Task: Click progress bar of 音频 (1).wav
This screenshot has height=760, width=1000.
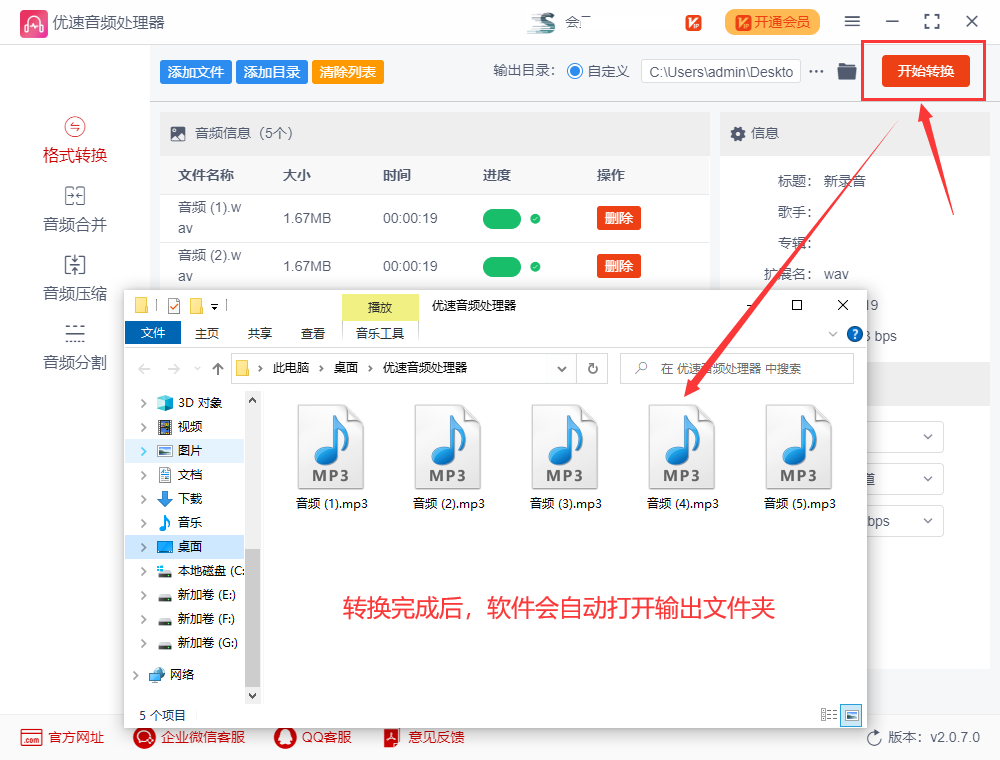Action: (502, 219)
